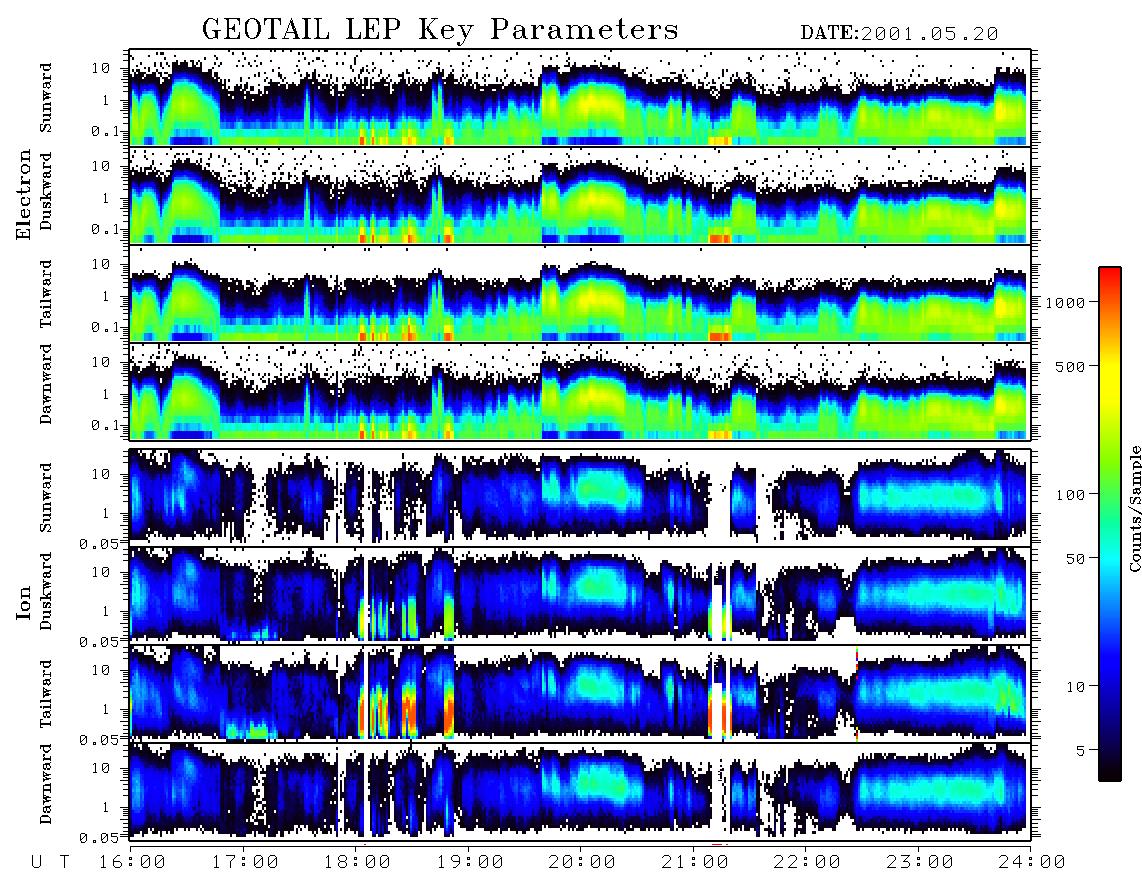Screen dimensions: 1142x880
Task: Click the 23:00 time axis label
Action: click(919, 862)
